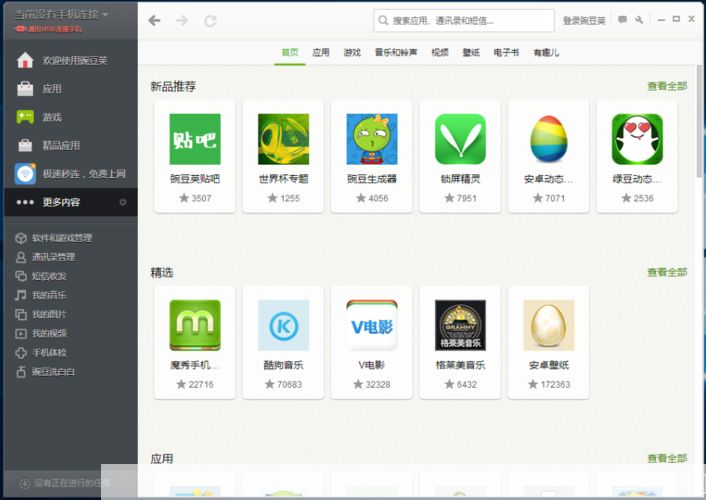This screenshot has width=706, height=500.
Task: Click the 70683 rating under 酷狗音乐
Action: pos(284,384)
